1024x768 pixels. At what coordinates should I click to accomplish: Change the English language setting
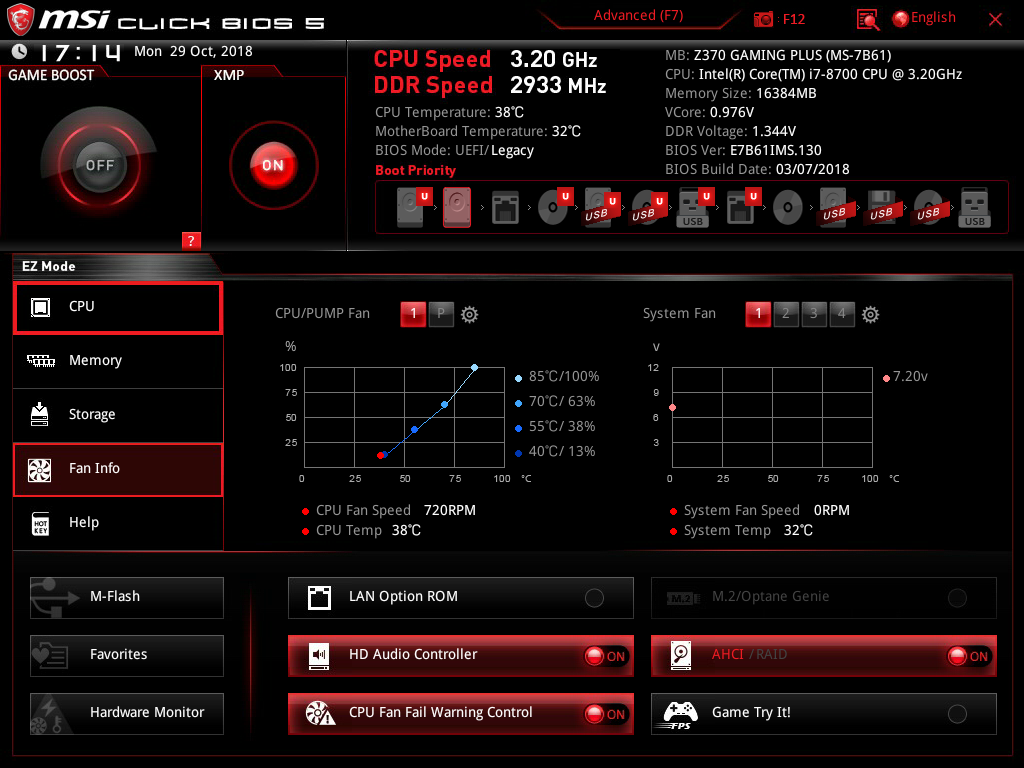[x=924, y=18]
